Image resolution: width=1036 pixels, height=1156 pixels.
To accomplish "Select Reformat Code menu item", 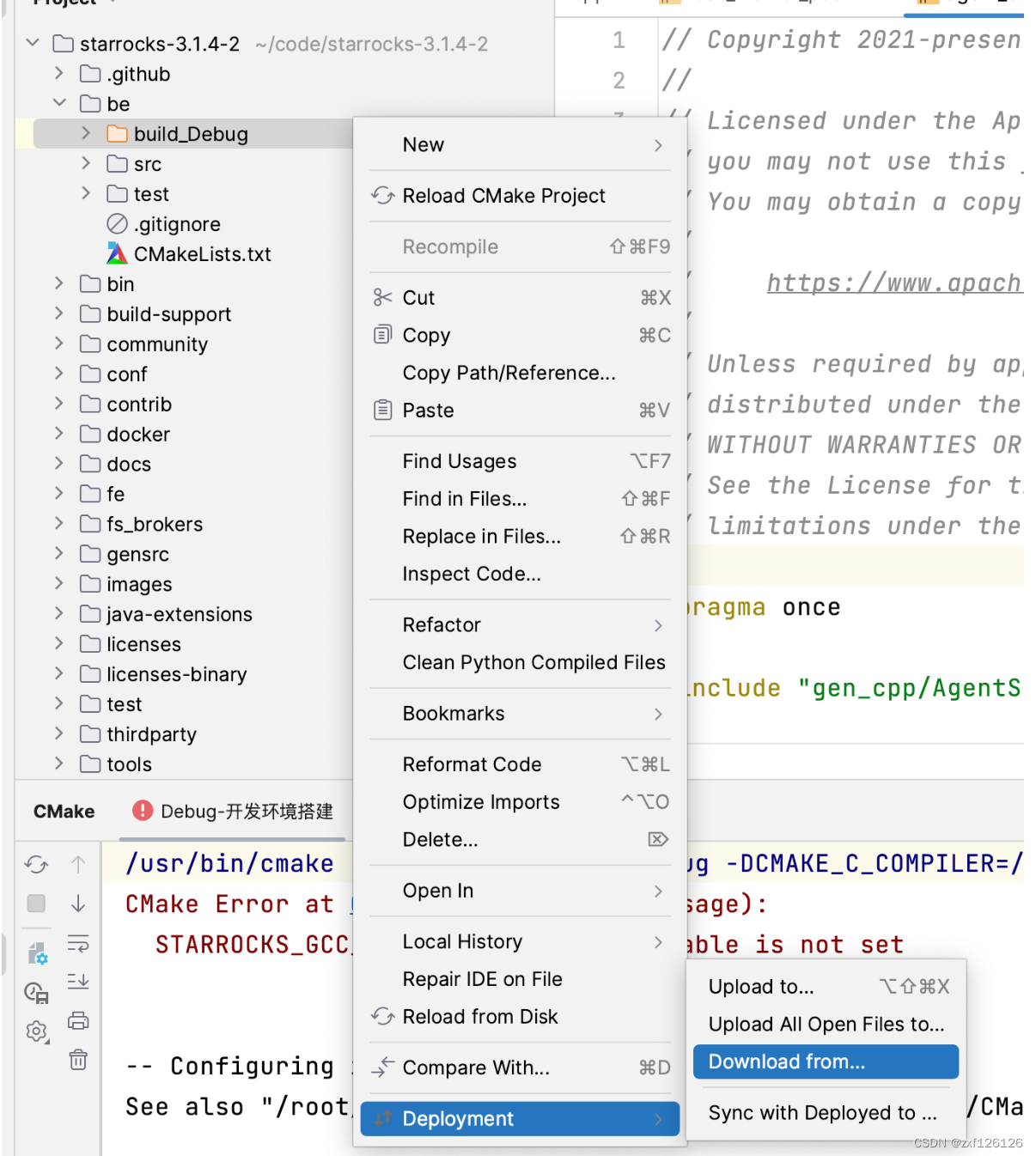I will 520,764.
